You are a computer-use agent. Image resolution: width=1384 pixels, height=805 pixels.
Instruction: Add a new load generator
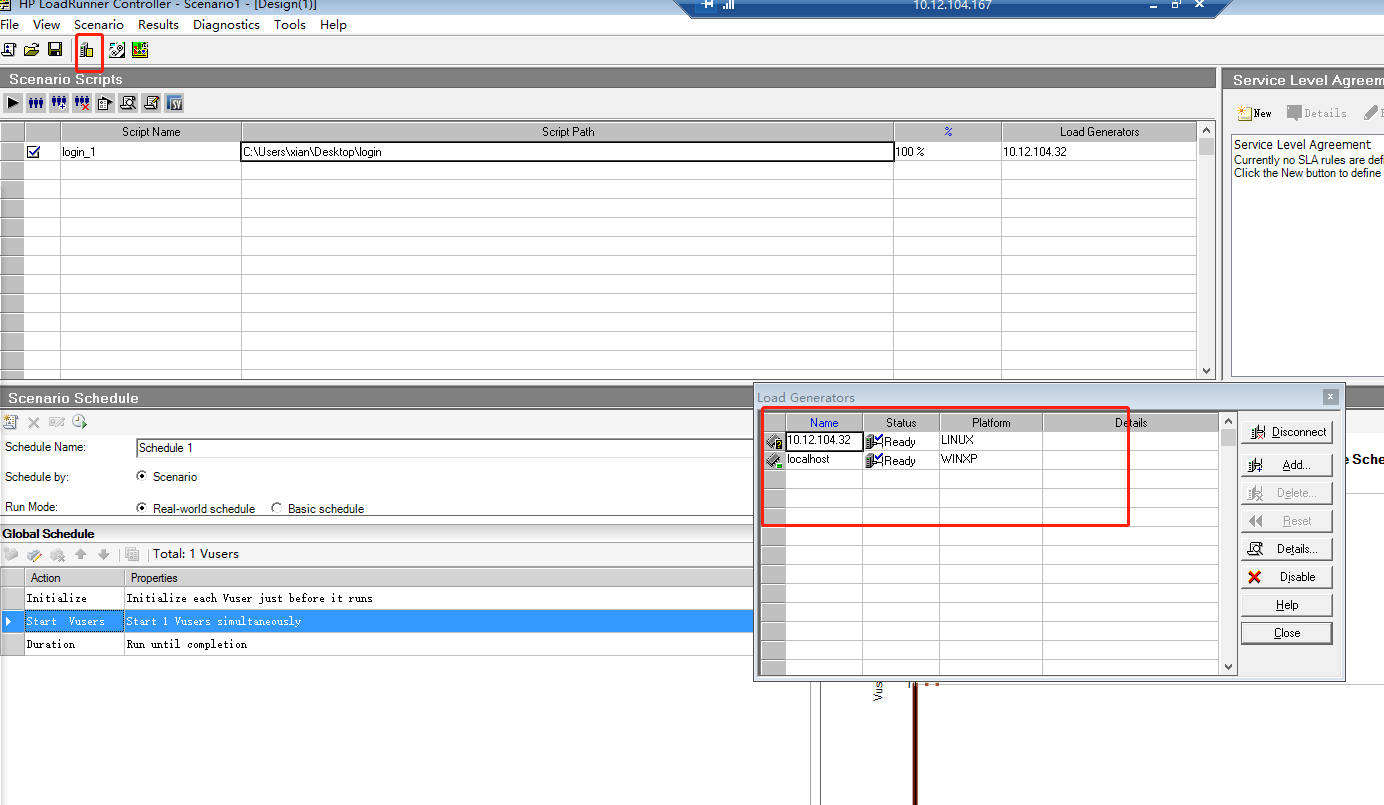pos(1287,464)
